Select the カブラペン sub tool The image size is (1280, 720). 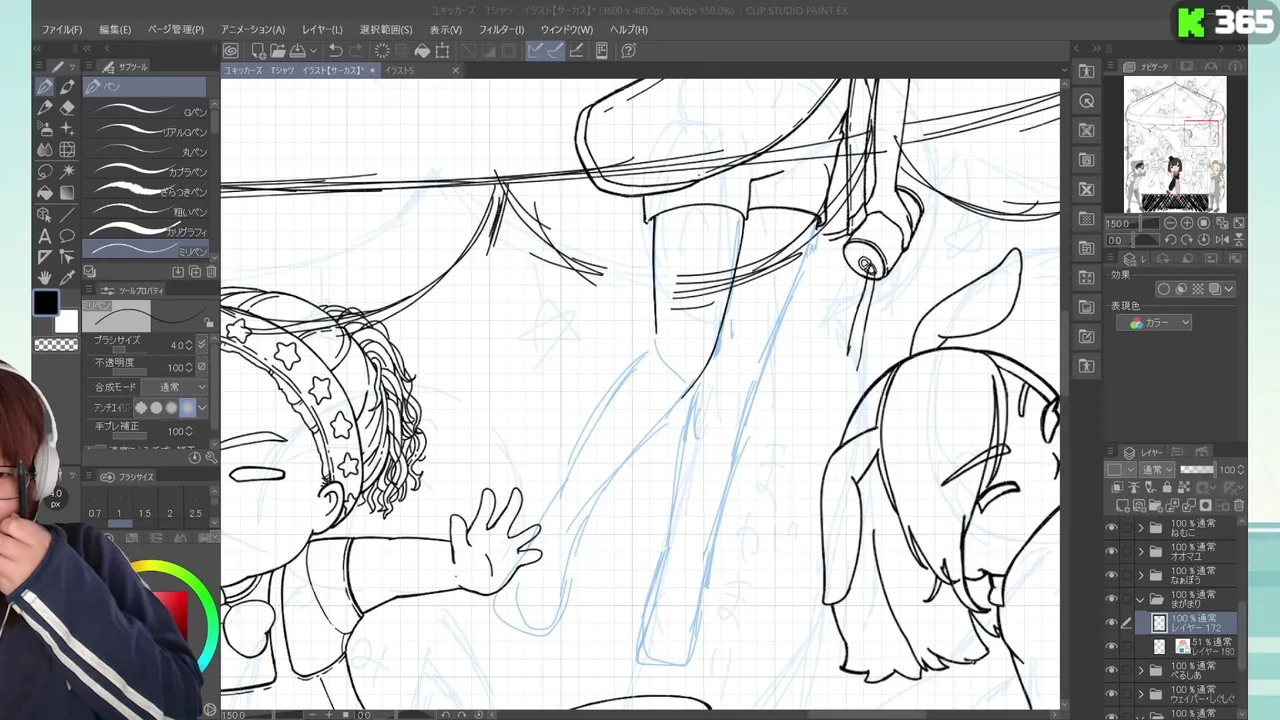coord(146,171)
